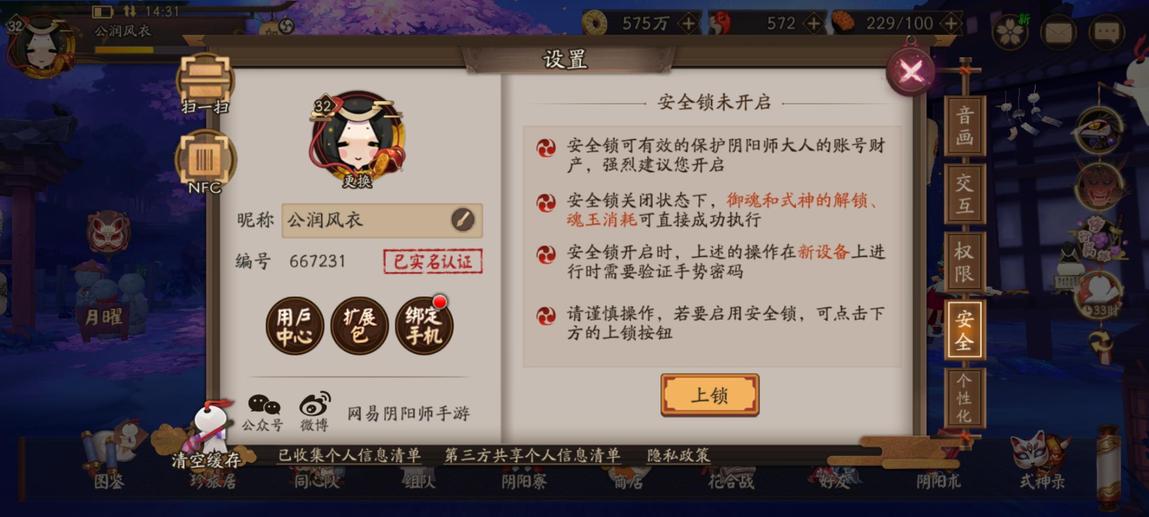Open 用户中心 user center button
Viewport: 1149px width, 517px height.
[294, 326]
